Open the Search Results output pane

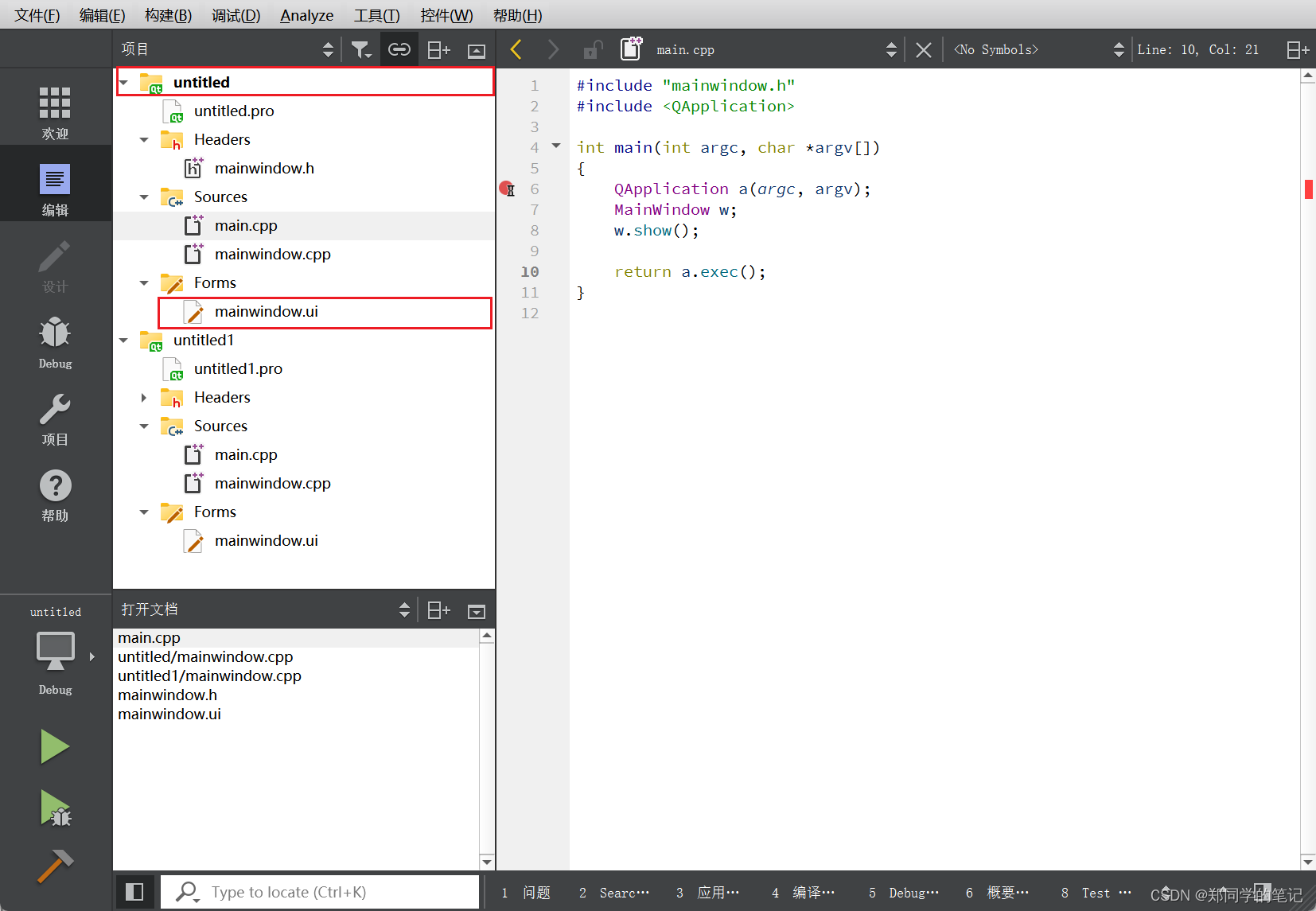pyautogui.click(x=614, y=893)
